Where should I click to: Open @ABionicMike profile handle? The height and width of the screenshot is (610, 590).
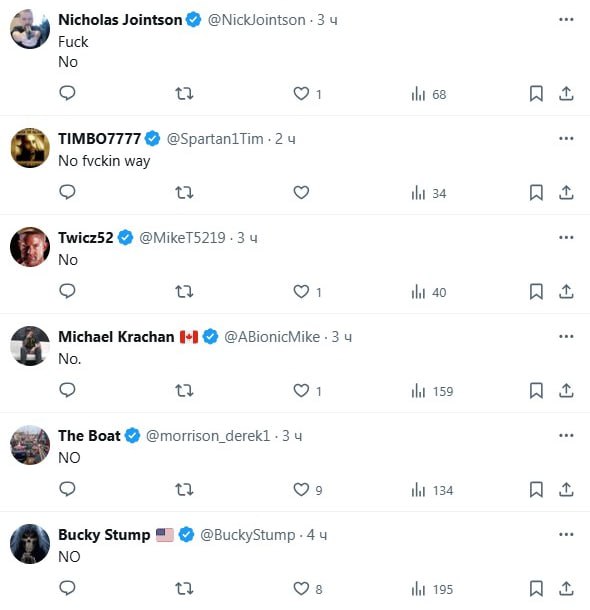point(272,337)
